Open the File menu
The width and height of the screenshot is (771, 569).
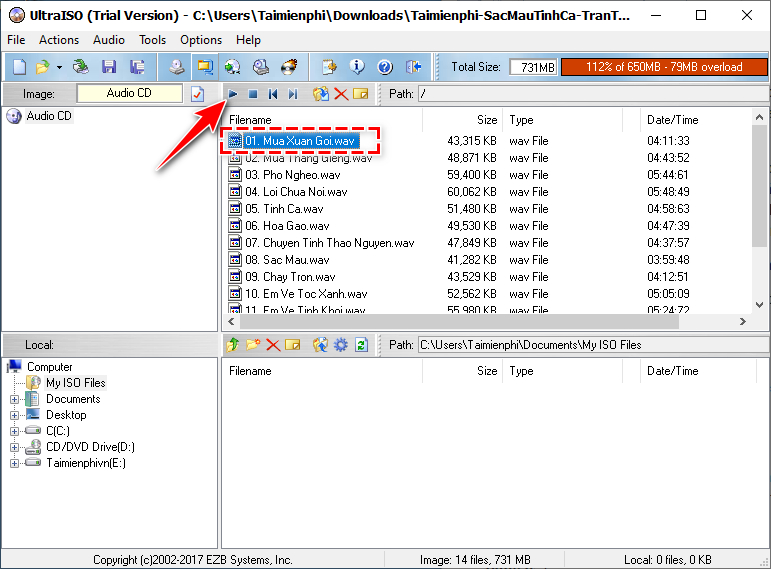16,40
